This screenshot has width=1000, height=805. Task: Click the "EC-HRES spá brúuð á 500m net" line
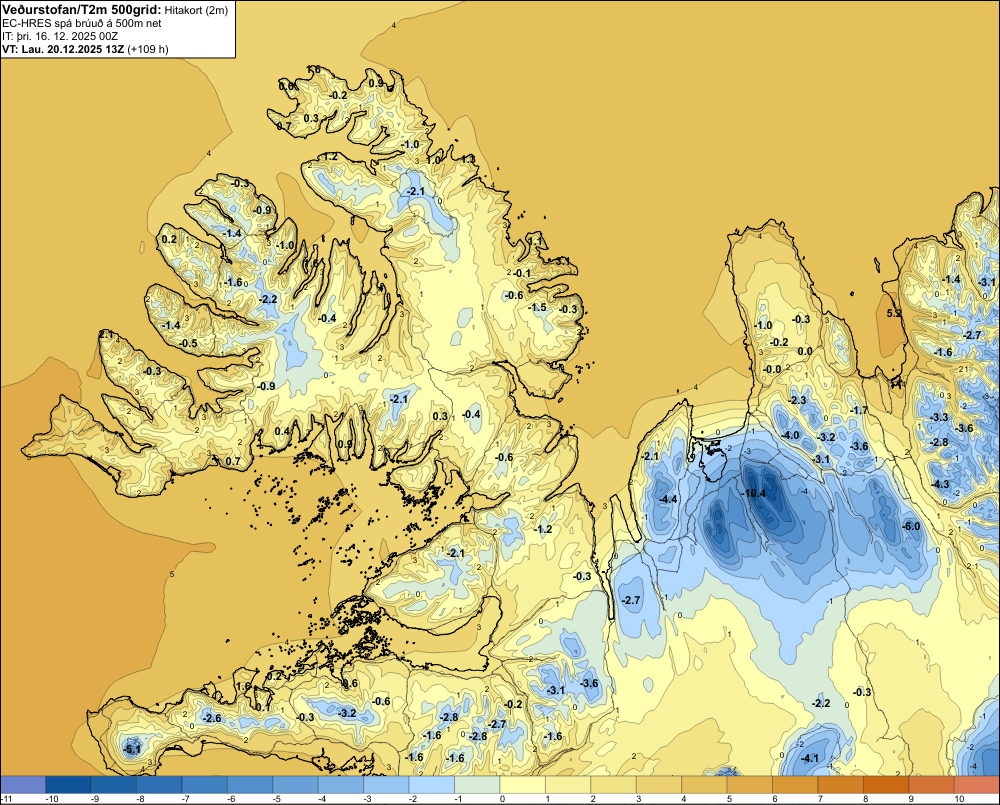click(82, 24)
